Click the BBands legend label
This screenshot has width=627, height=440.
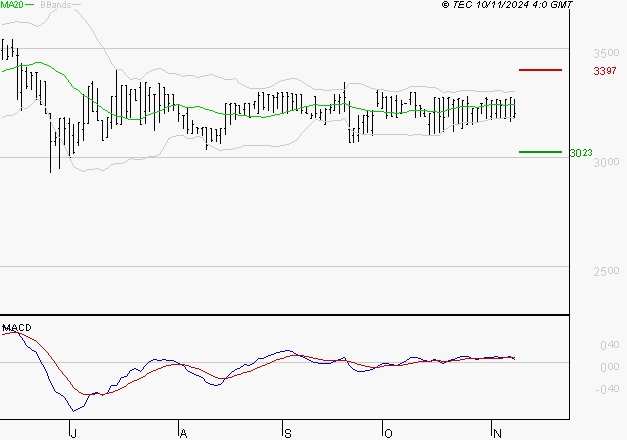click(x=56, y=5)
